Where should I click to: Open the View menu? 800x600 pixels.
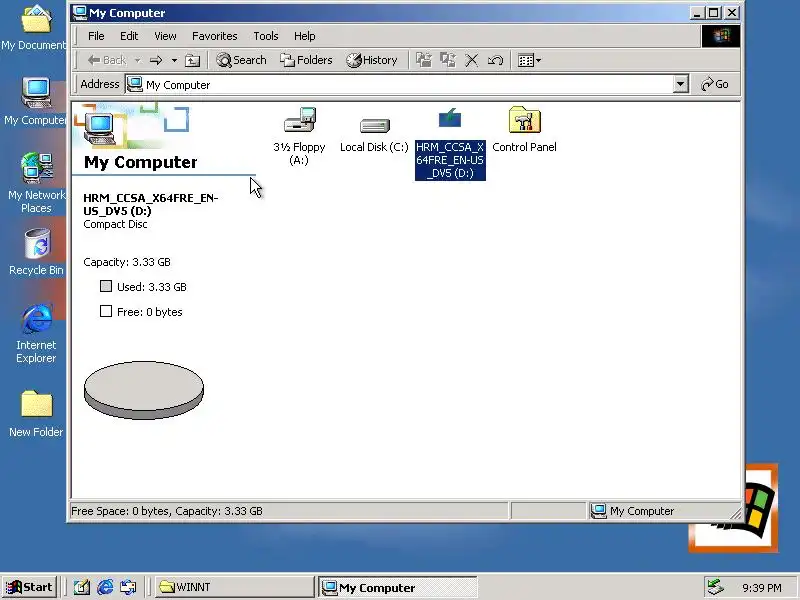pos(165,36)
